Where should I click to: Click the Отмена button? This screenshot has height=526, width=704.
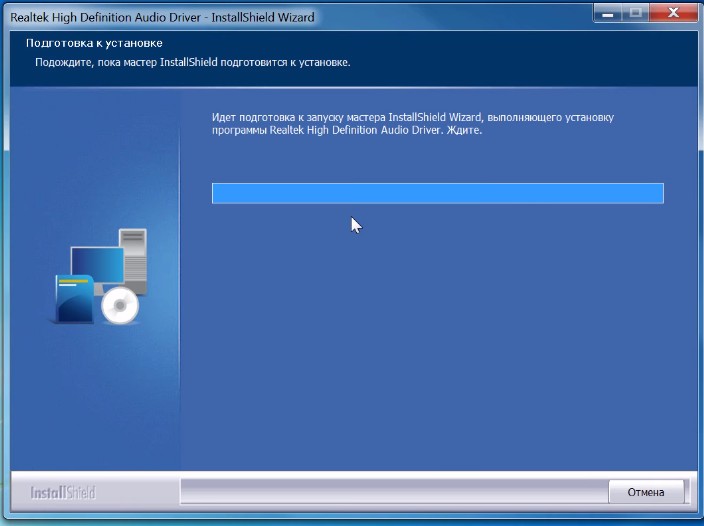click(x=646, y=492)
